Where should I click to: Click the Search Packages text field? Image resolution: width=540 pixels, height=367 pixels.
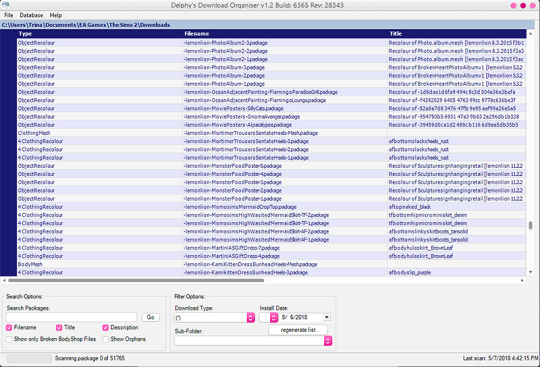pyautogui.click(x=72, y=317)
